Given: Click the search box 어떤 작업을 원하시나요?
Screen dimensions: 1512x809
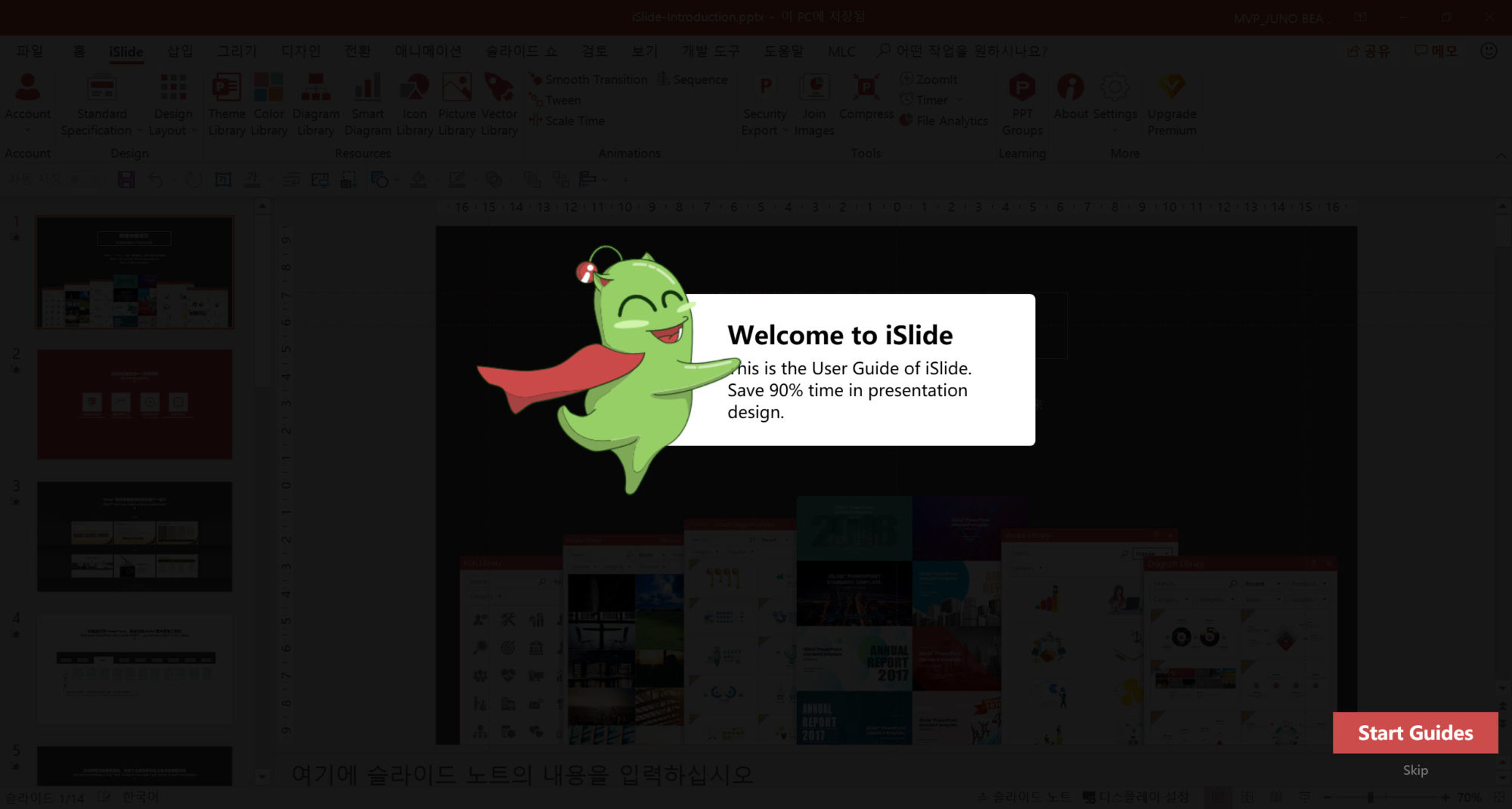Looking at the screenshot, I should 962,51.
